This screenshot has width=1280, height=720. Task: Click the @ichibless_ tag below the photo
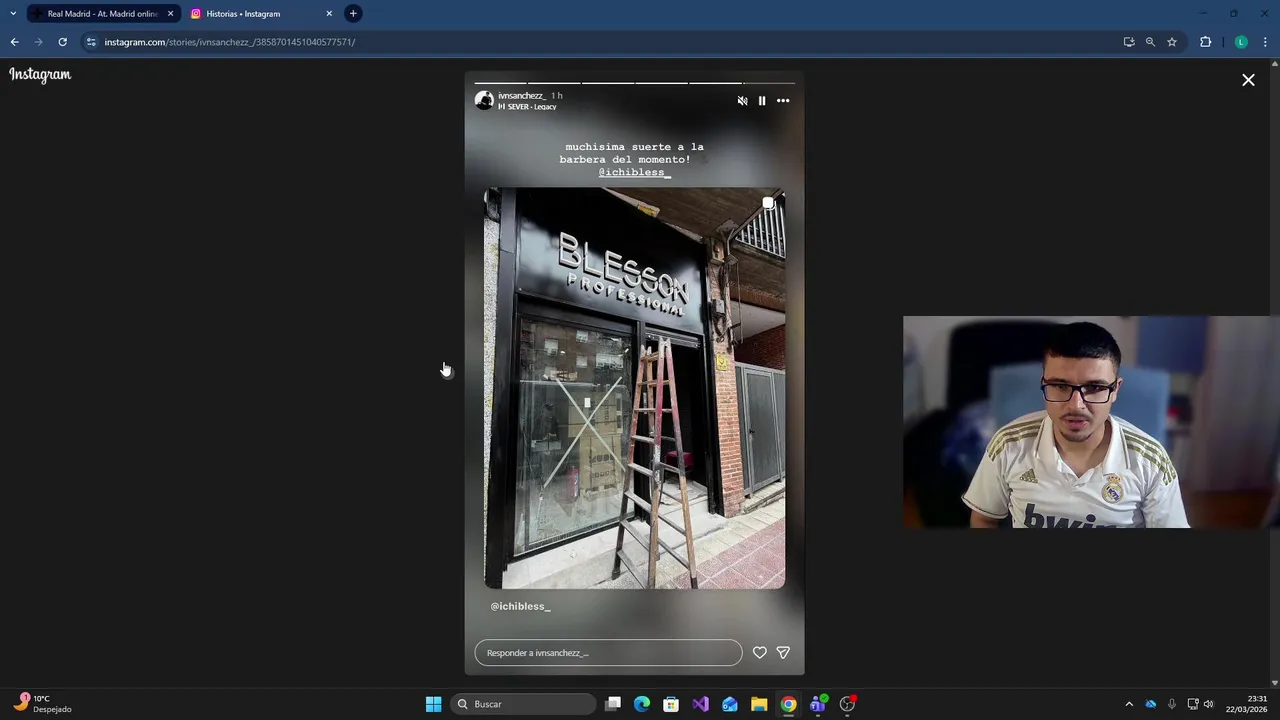(x=520, y=606)
